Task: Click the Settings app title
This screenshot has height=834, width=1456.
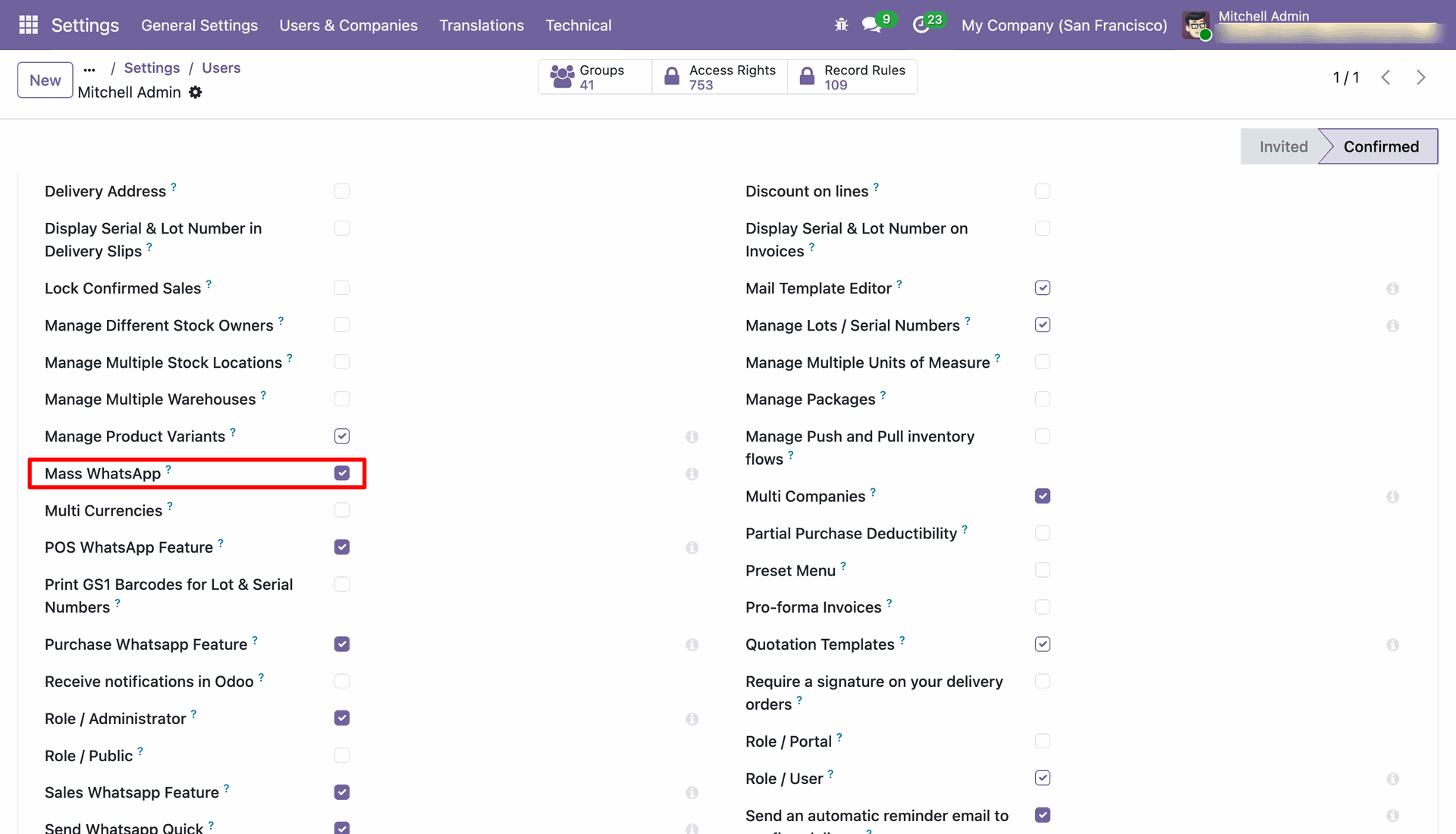Action: [85, 25]
